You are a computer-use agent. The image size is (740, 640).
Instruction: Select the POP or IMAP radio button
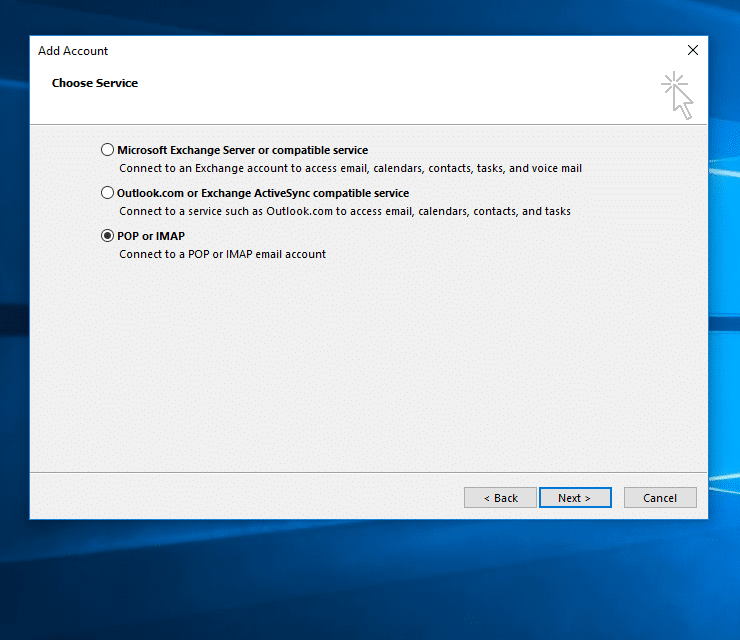[108, 236]
